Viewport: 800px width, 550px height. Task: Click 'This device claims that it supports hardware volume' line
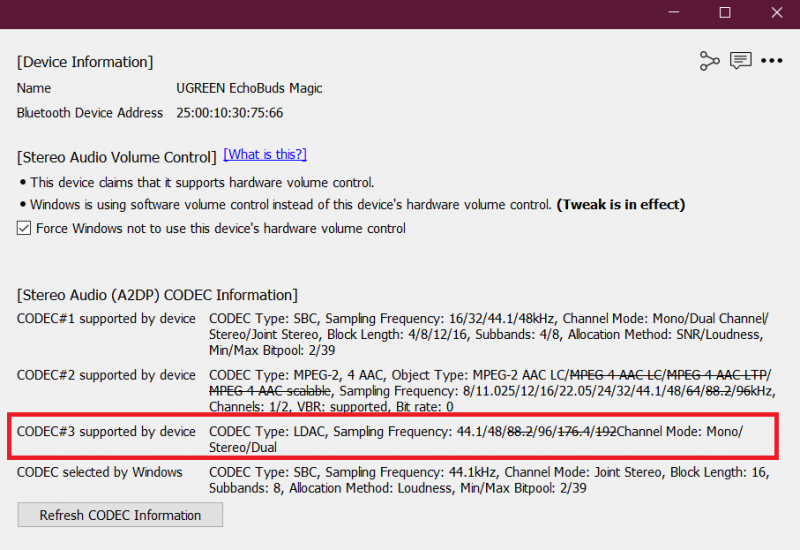pos(202,183)
